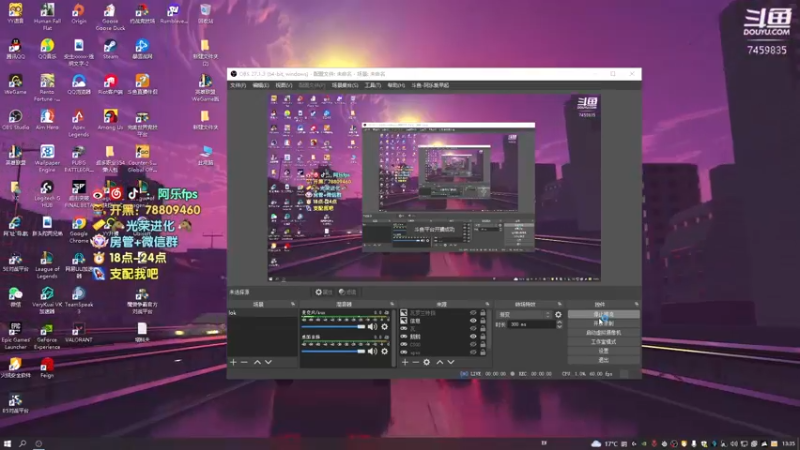Pop out the sources dock panel

(487, 304)
